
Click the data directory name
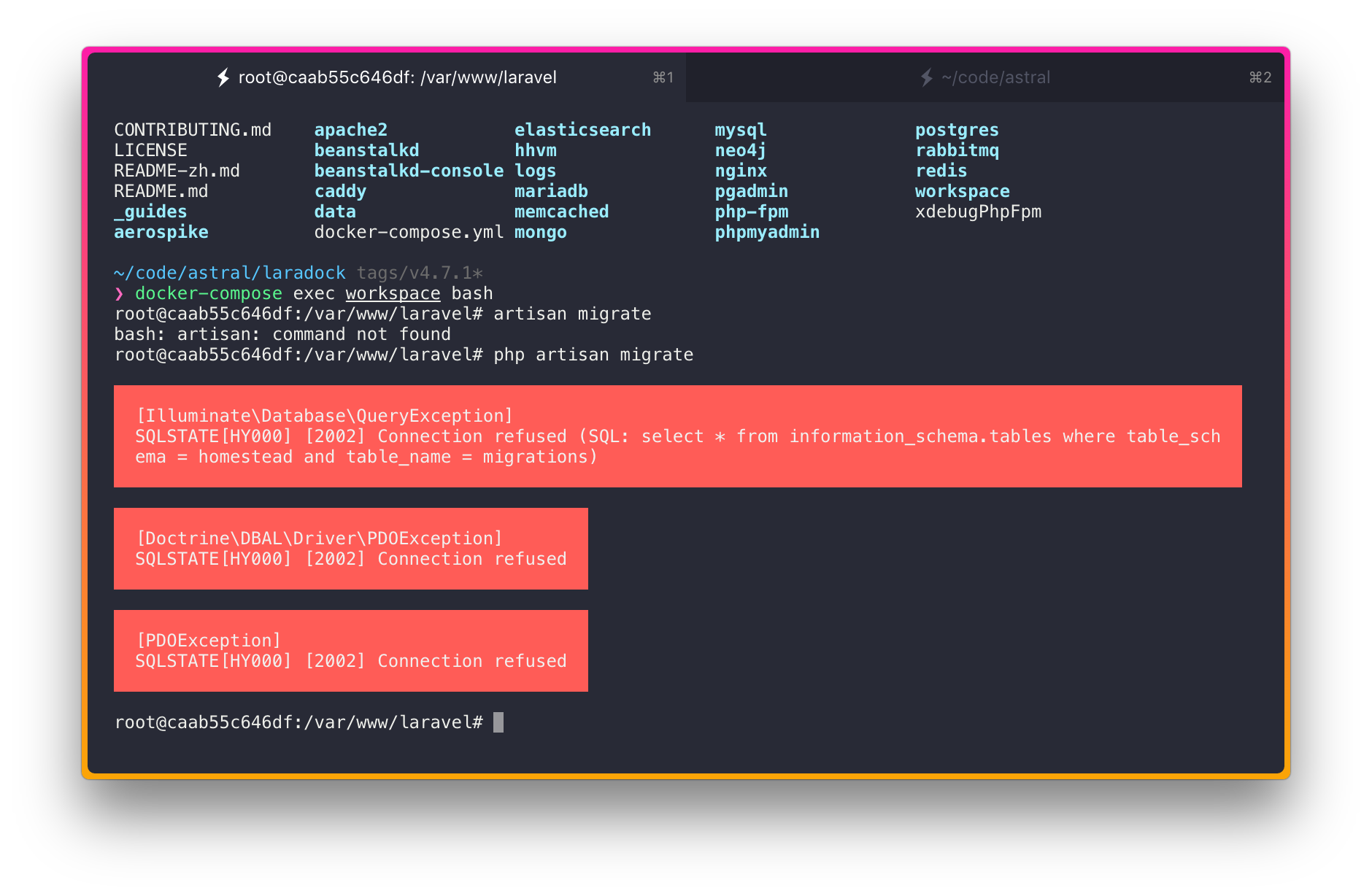335,212
